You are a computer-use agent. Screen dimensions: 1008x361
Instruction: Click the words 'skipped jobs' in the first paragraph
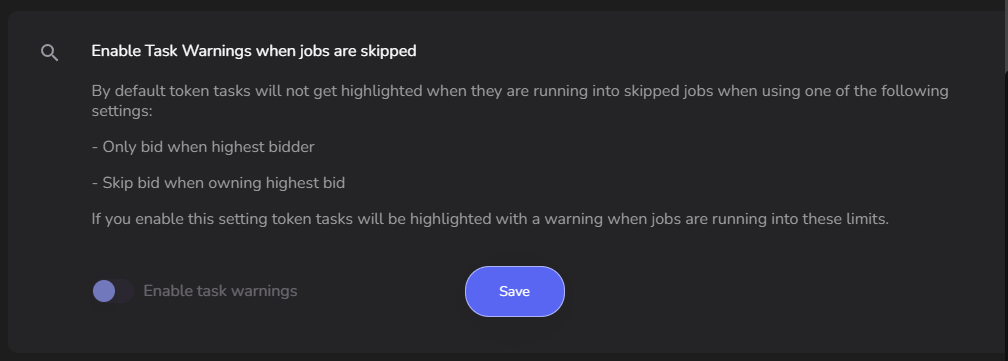[668, 91]
